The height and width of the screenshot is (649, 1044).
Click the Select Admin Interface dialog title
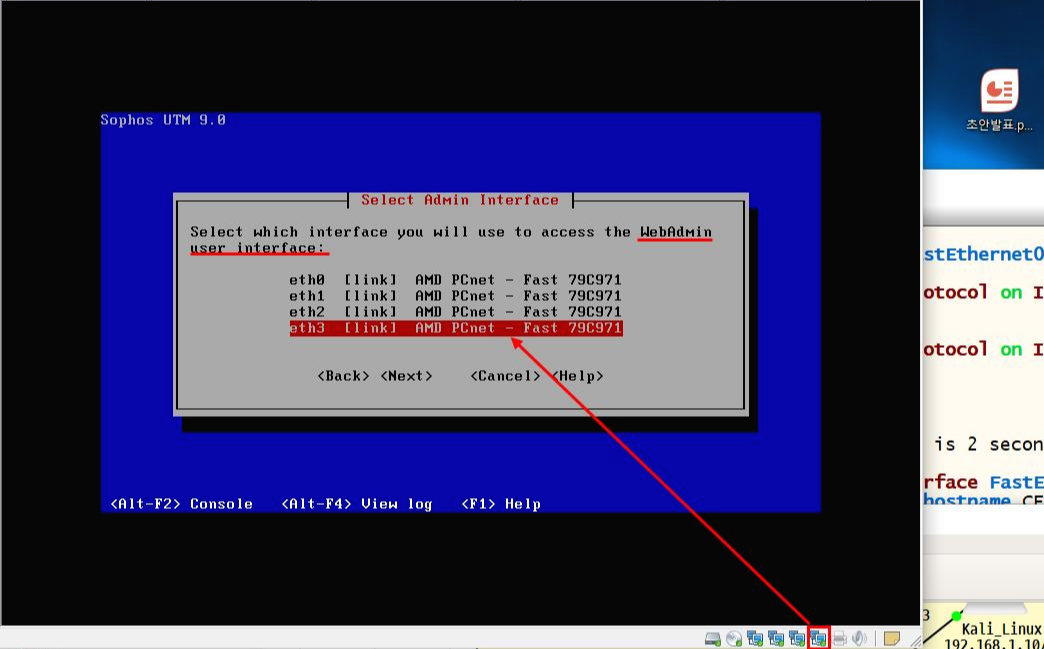click(460, 200)
